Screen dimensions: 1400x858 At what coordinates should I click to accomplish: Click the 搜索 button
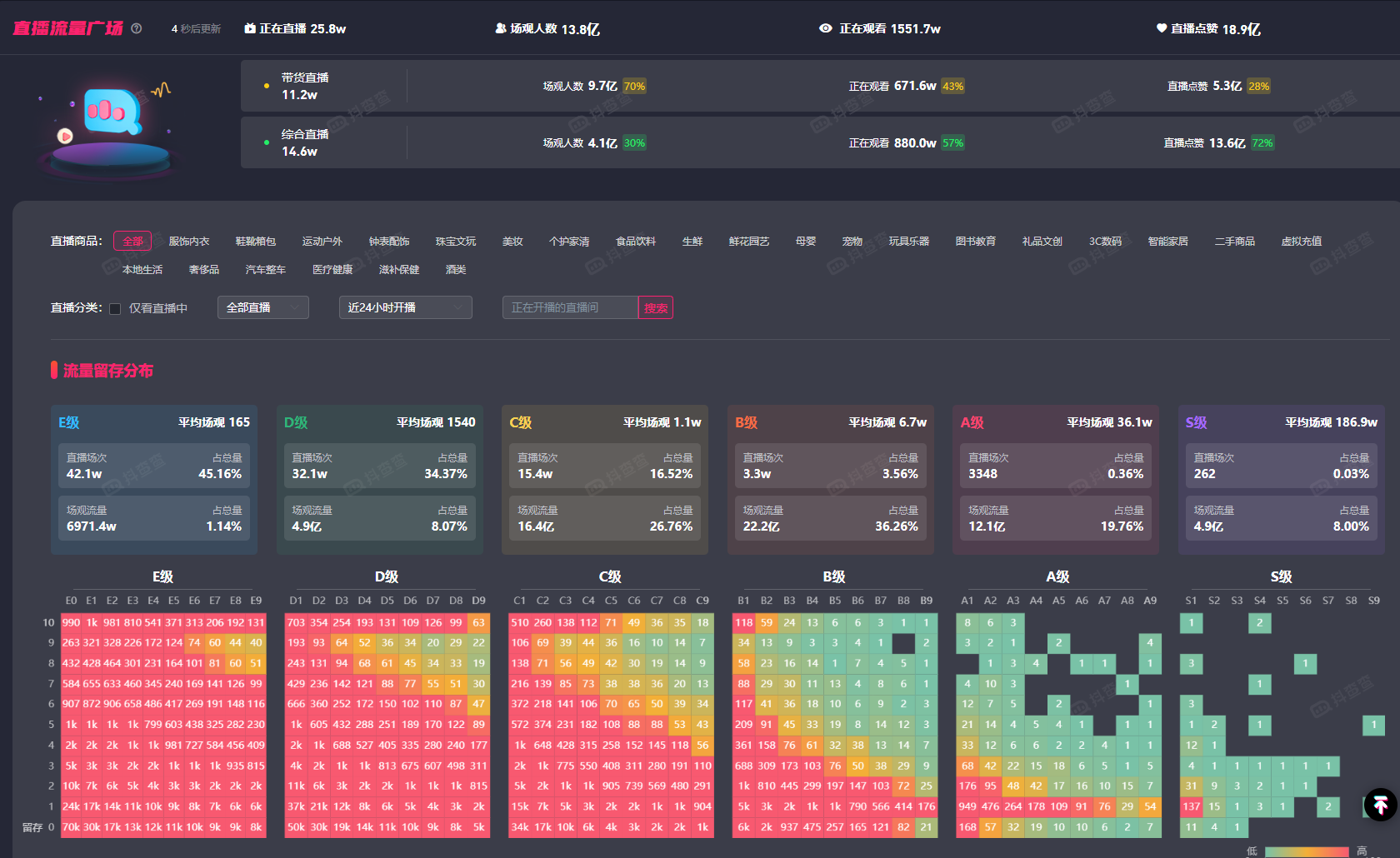(x=656, y=307)
